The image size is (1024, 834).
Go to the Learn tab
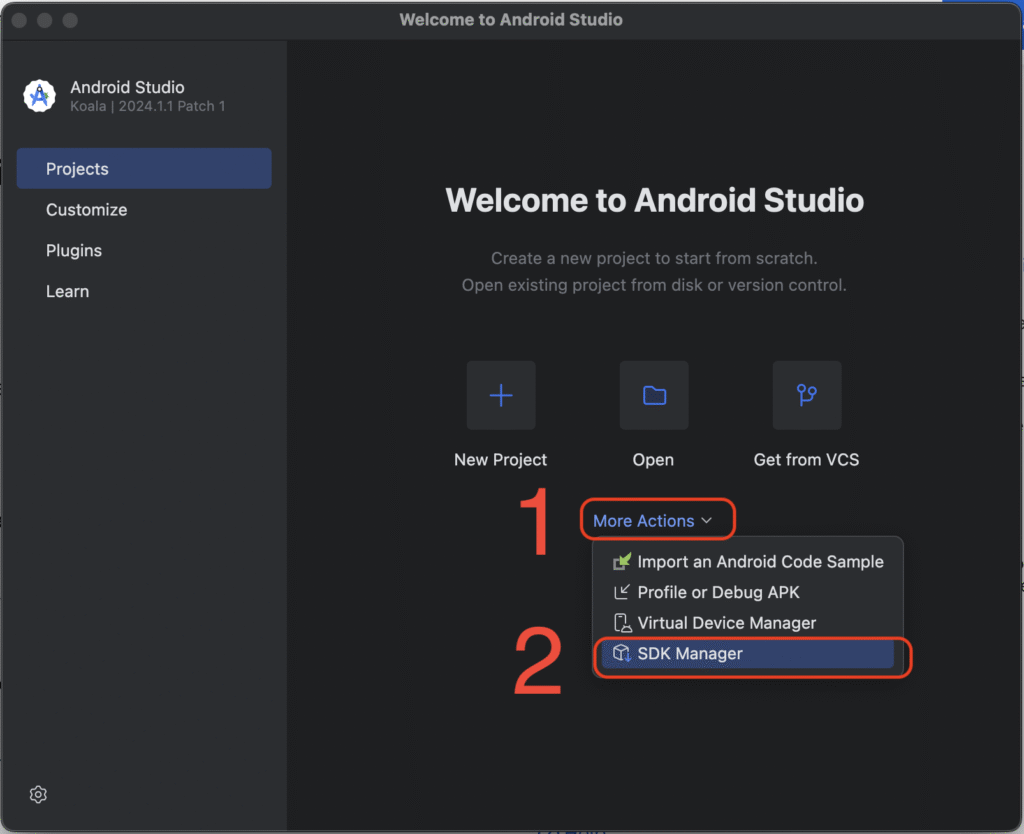pyautogui.click(x=144, y=291)
